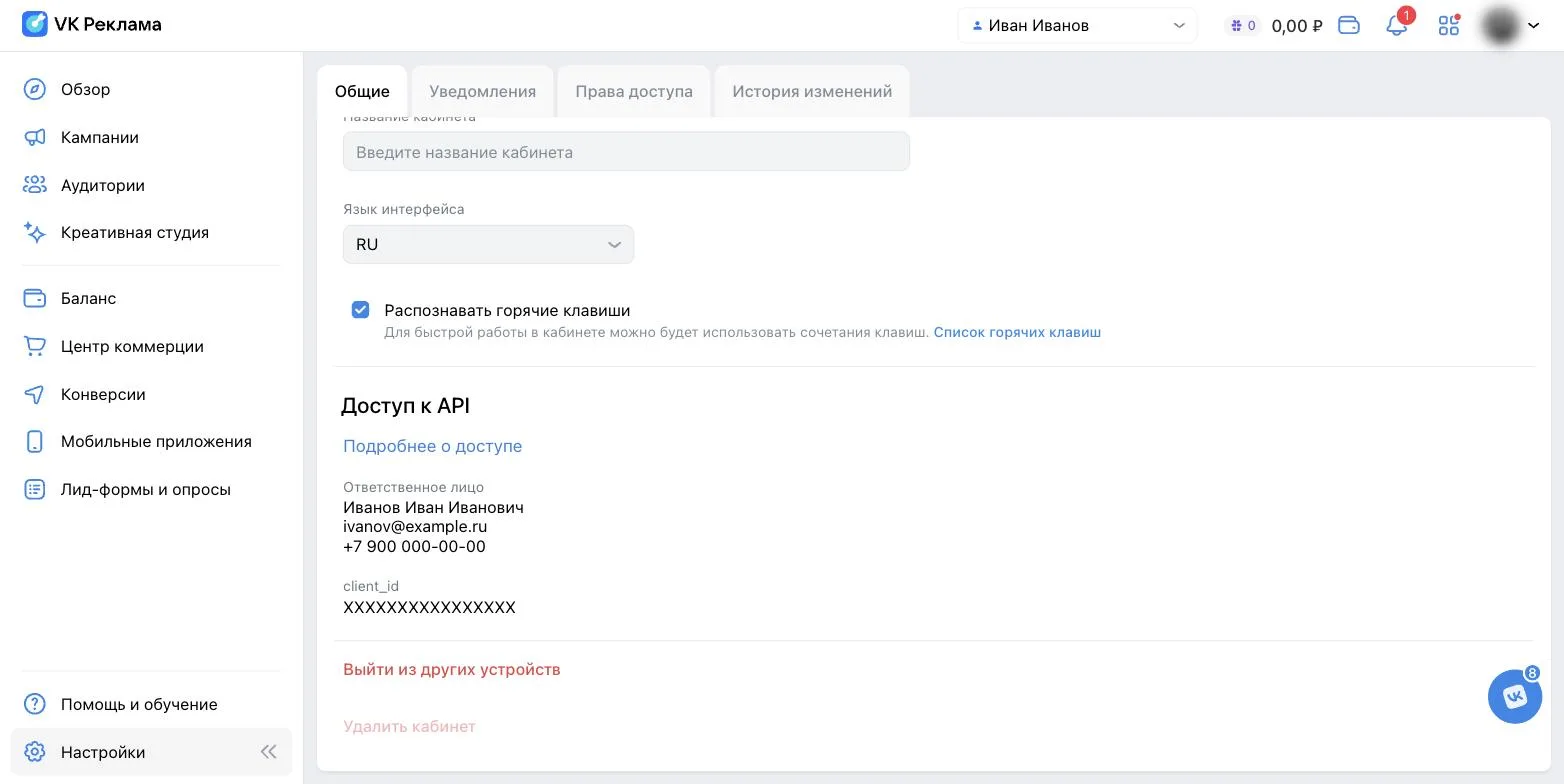Open the notifications bell icon
This screenshot has height=784, width=1564.
click(x=1397, y=25)
